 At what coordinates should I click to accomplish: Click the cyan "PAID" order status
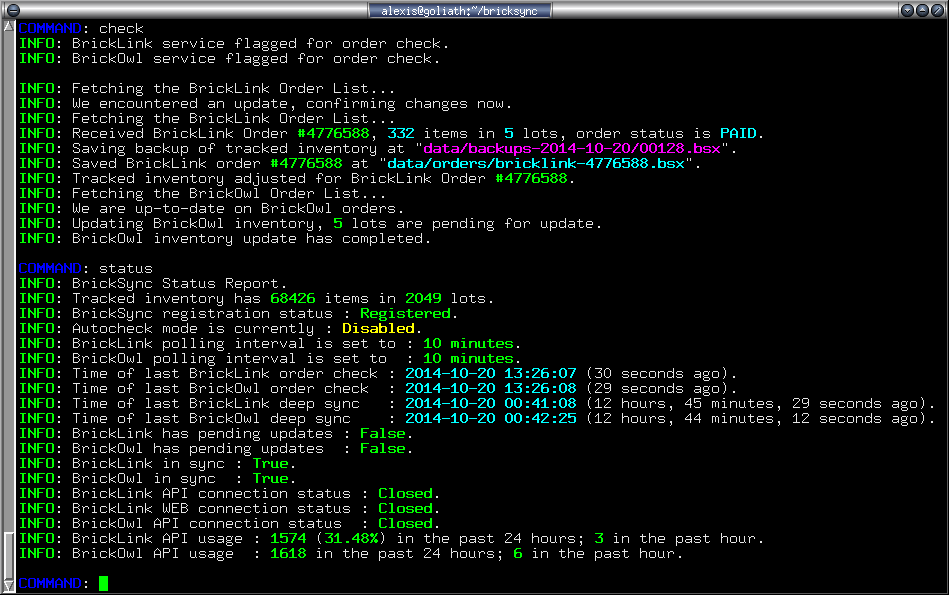(x=740, y=133)
